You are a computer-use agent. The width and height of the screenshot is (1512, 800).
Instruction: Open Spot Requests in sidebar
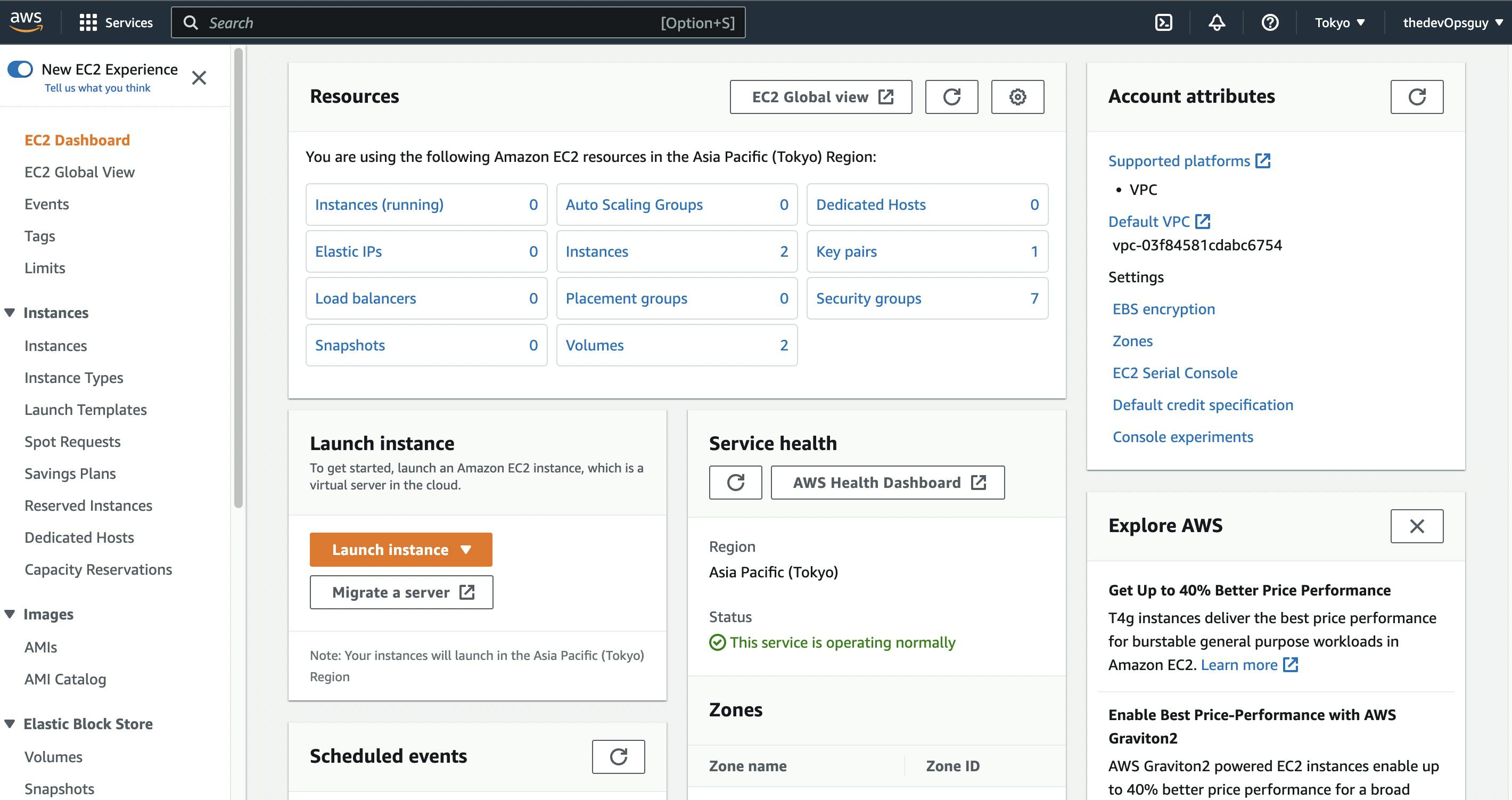72,442
